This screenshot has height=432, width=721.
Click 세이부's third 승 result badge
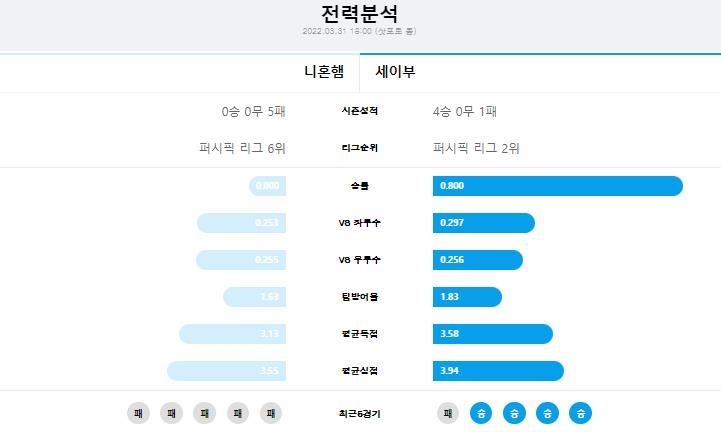point(547,413)
